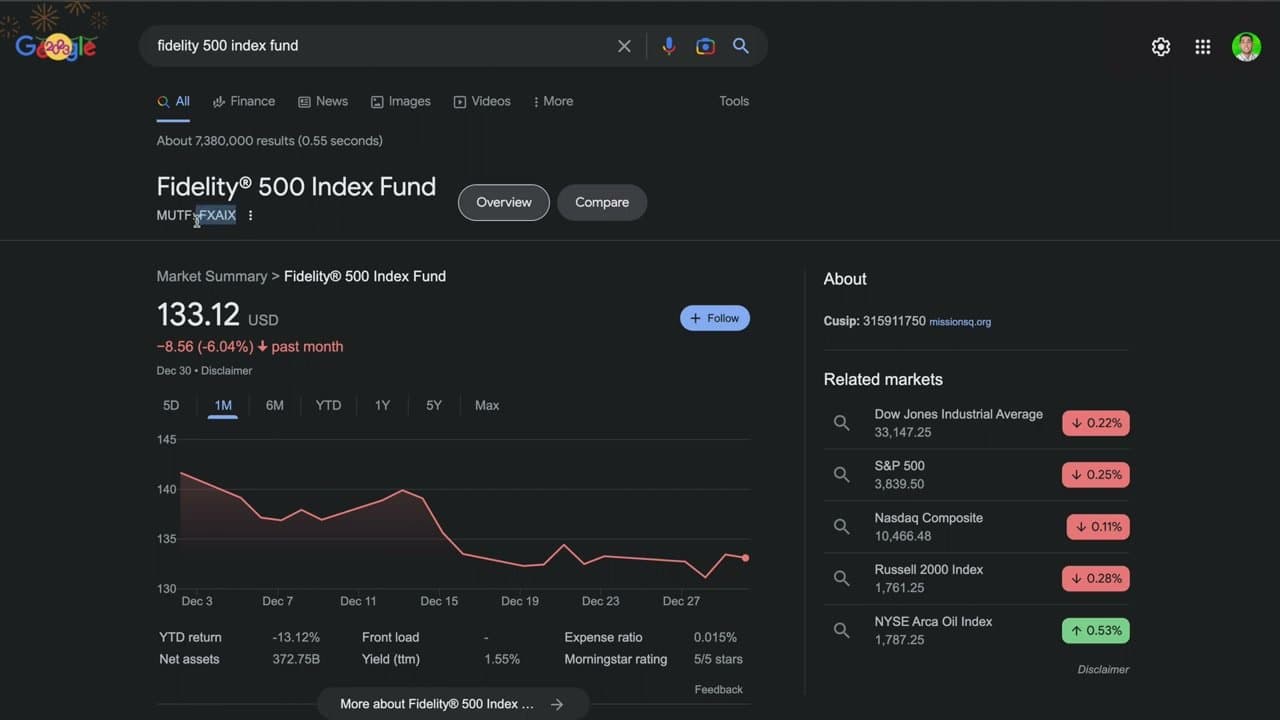Switch to the News results tab

point(323,101)
